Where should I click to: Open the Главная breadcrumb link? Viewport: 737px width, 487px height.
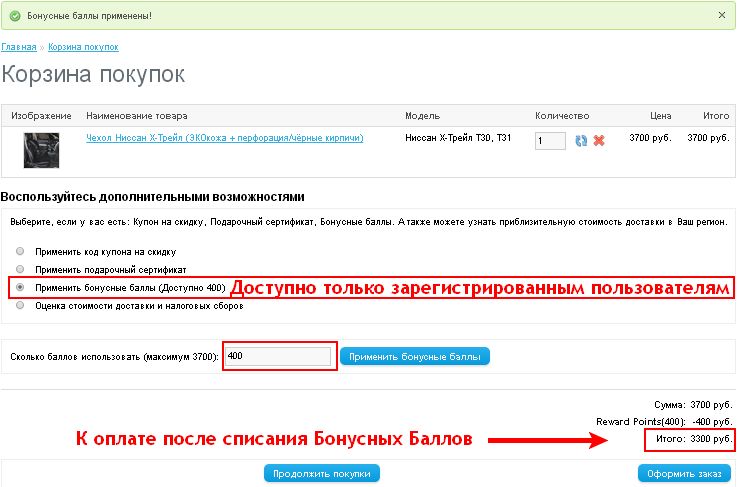tap(19, 47)
